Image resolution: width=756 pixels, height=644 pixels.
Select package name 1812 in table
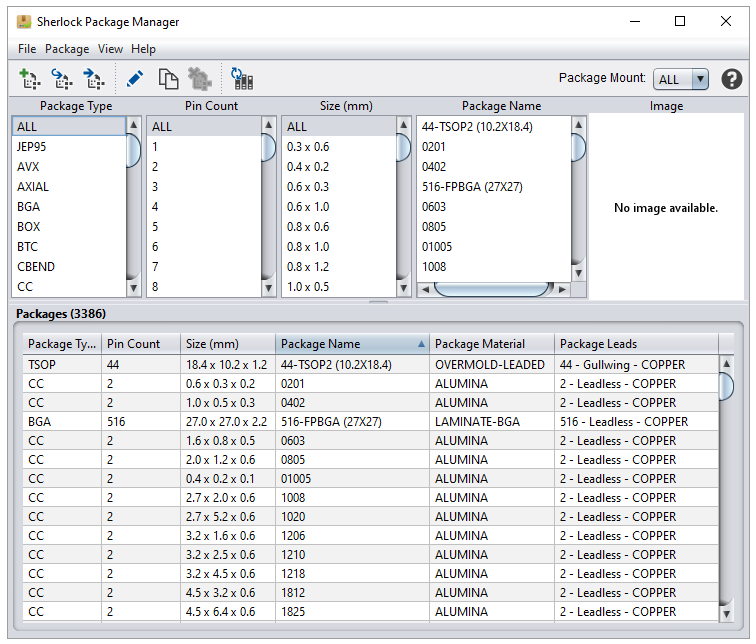[x=352, y=592]
